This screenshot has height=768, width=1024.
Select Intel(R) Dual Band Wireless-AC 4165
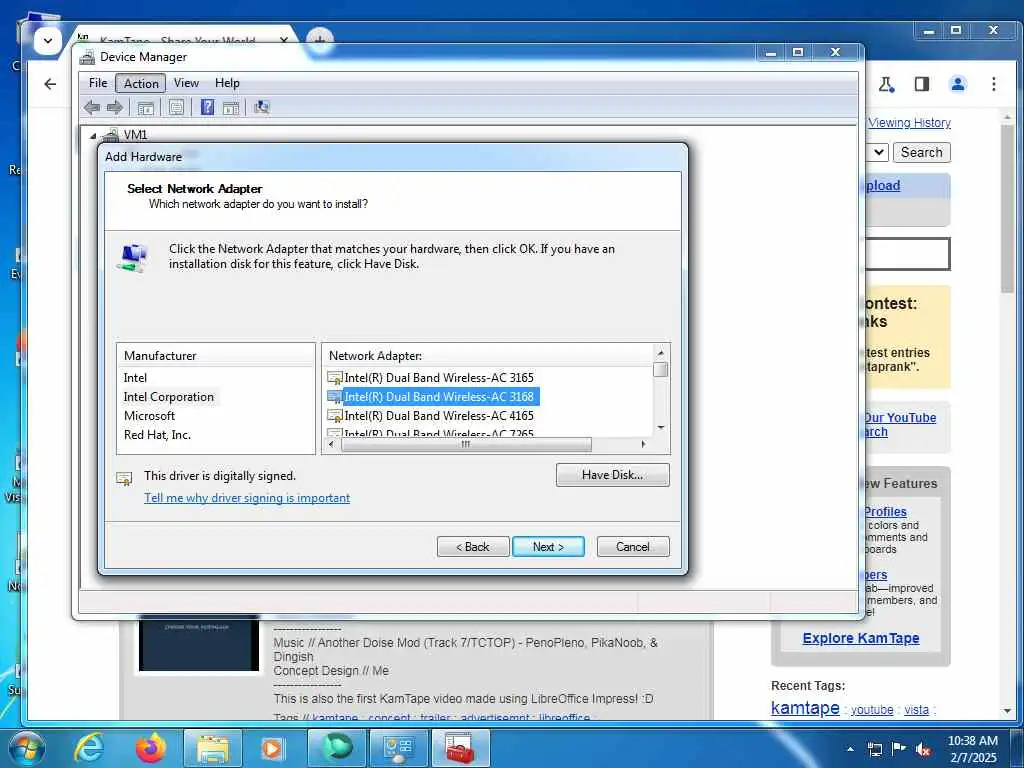[x=438, y=415]
